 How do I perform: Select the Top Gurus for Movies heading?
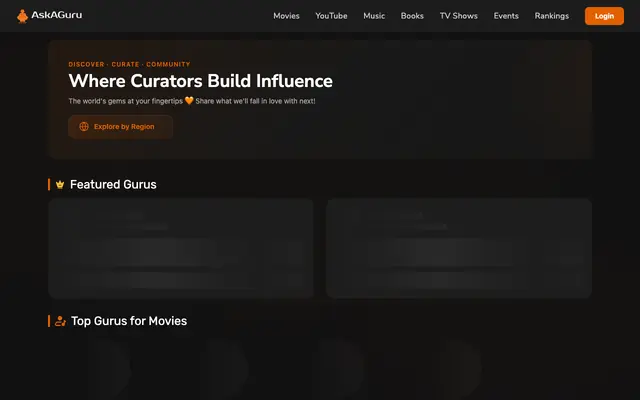(x=129, y=321)
